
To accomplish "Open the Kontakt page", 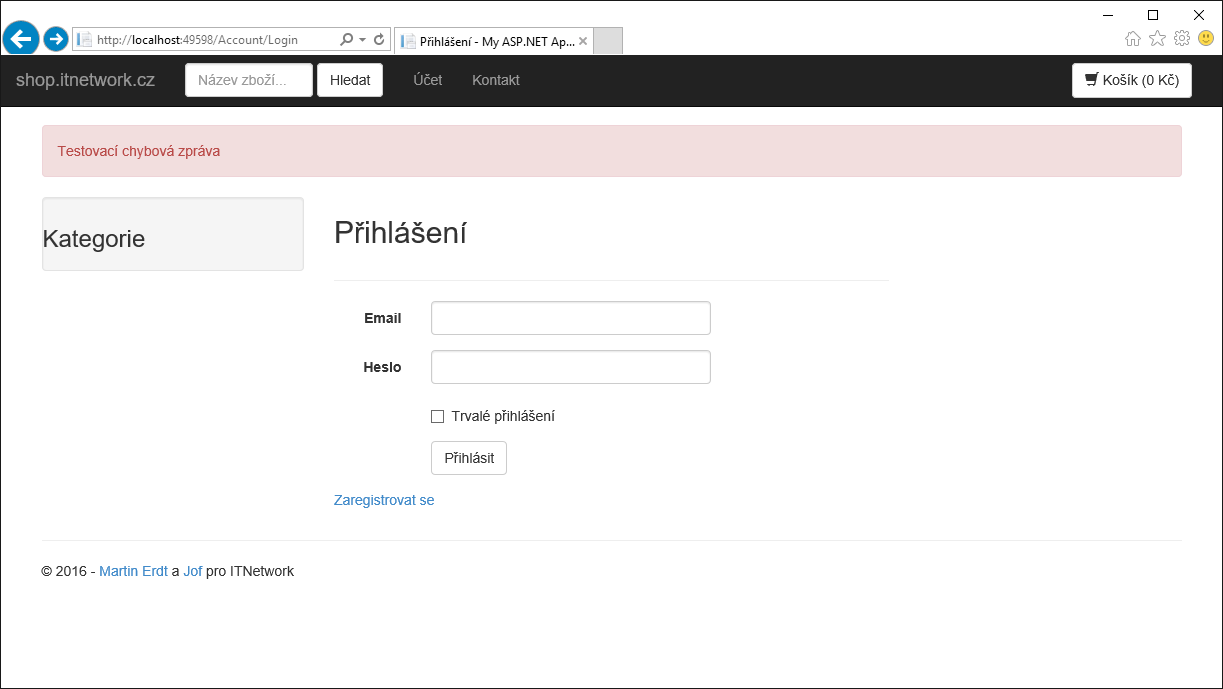I will 495,80.
